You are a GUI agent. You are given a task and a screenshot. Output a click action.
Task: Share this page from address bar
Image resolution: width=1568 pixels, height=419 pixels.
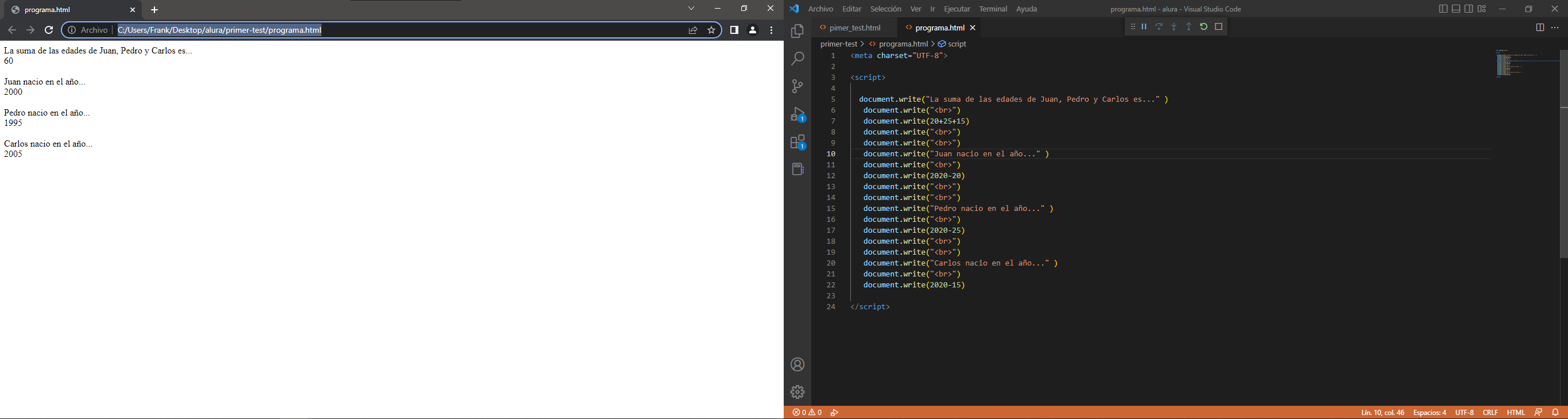coord(692,30)
